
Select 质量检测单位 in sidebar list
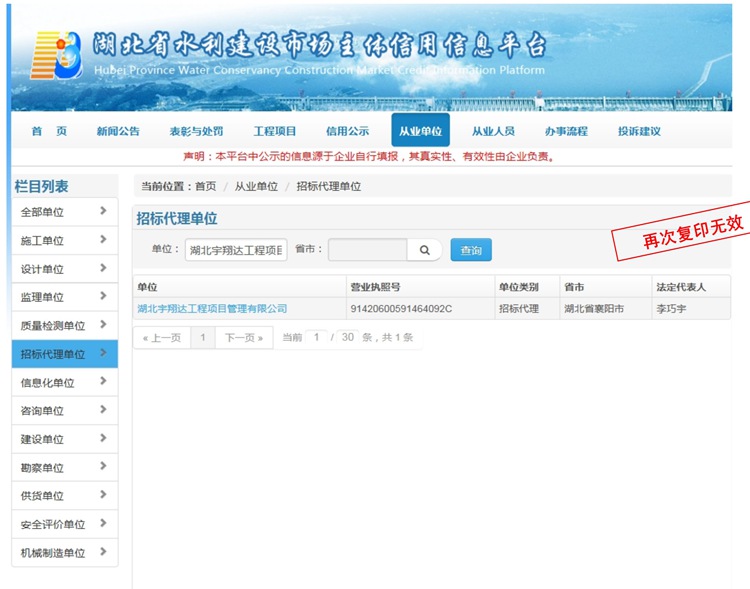click(65, 325)
